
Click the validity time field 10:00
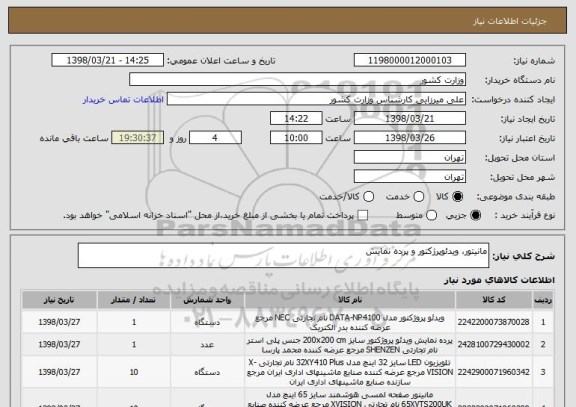pyautogui.click(x=296, y=138)
